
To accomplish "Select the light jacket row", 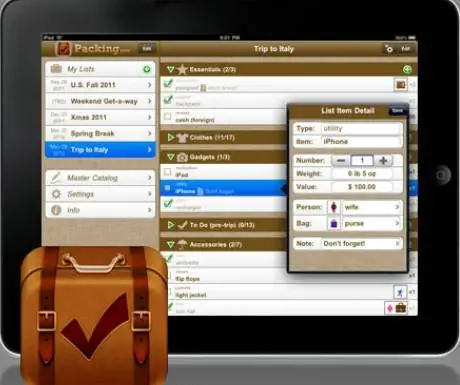I will [288, 292].
